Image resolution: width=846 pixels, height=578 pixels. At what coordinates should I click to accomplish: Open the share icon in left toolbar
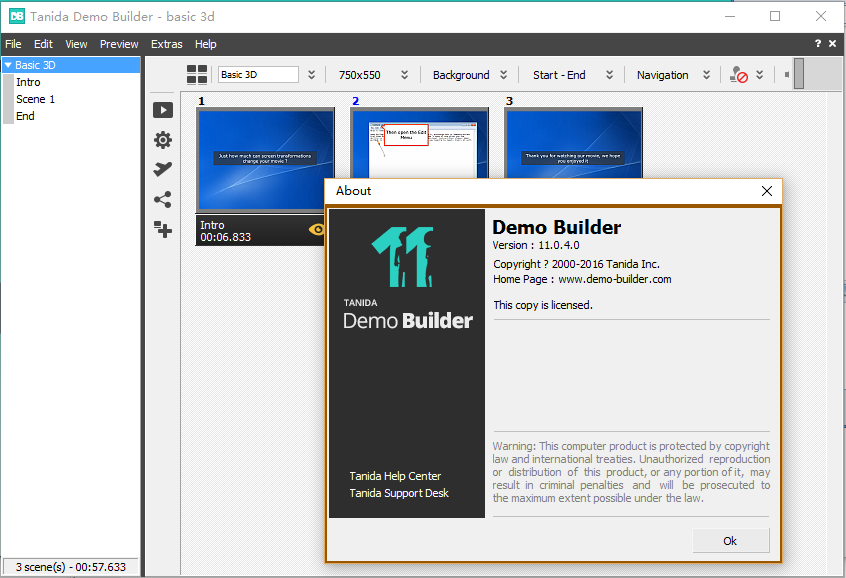point(162,200)
